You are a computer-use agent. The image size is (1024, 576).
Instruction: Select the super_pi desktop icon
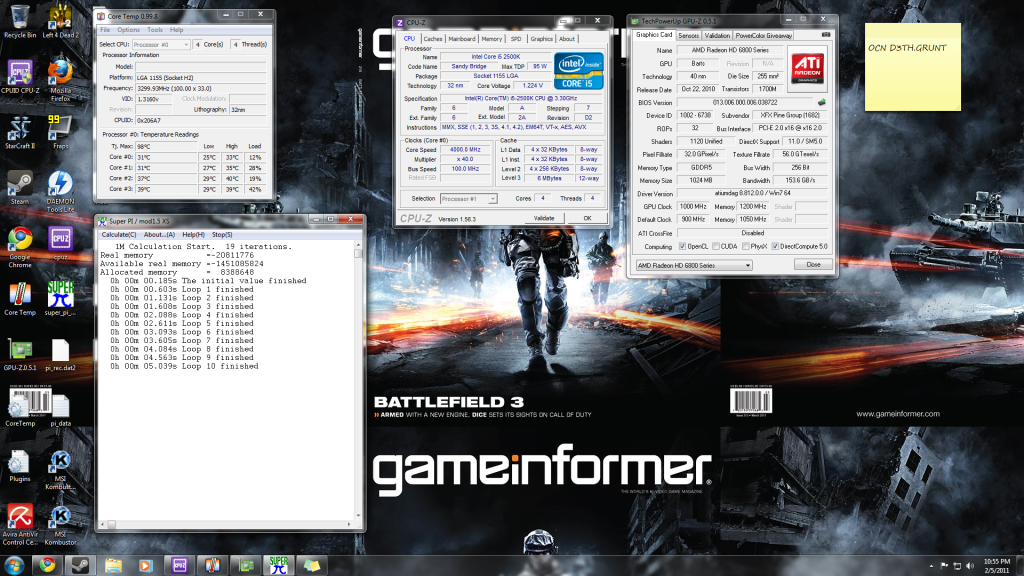pyautogui.click(x=60, y=299)
